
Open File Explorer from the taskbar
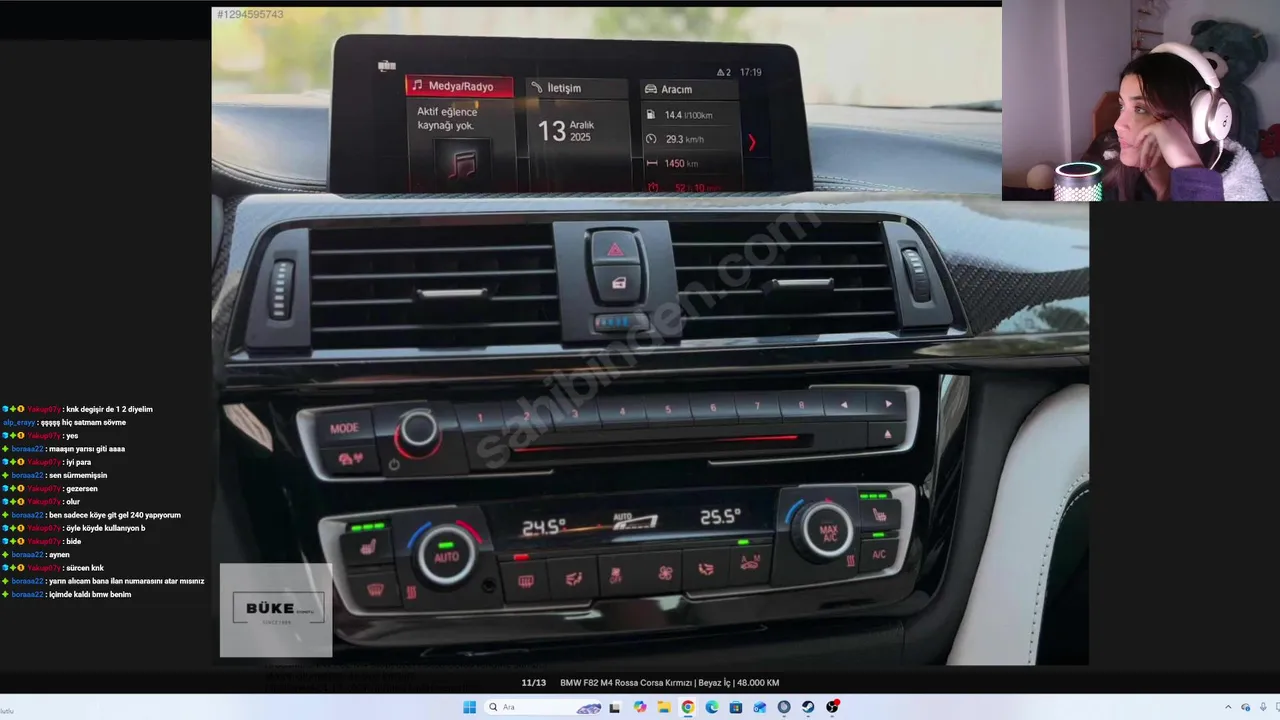click(x=664, y=707)
